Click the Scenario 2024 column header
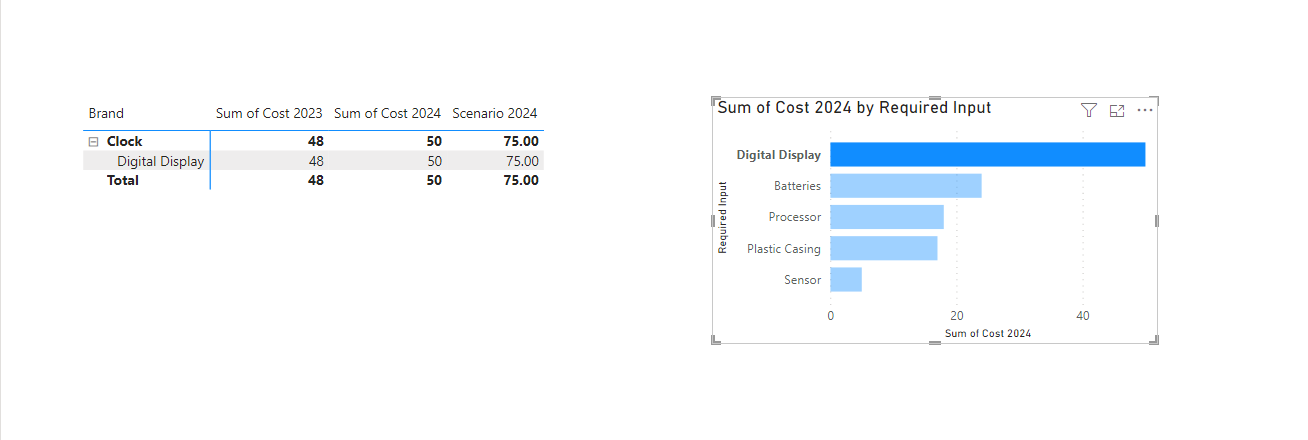Viewport: 1308px width, 440px height. pyautogui.click(x=495, y=114)
